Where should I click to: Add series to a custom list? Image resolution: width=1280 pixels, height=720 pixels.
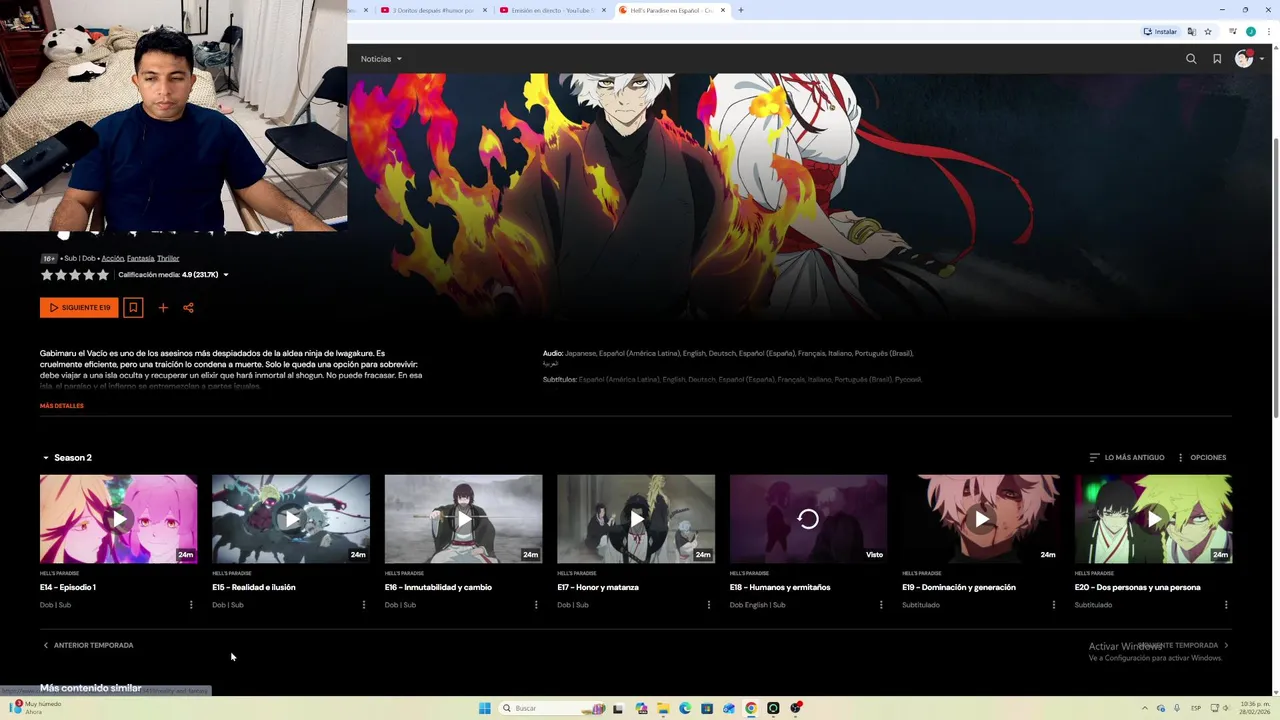(x=163, y=308)
